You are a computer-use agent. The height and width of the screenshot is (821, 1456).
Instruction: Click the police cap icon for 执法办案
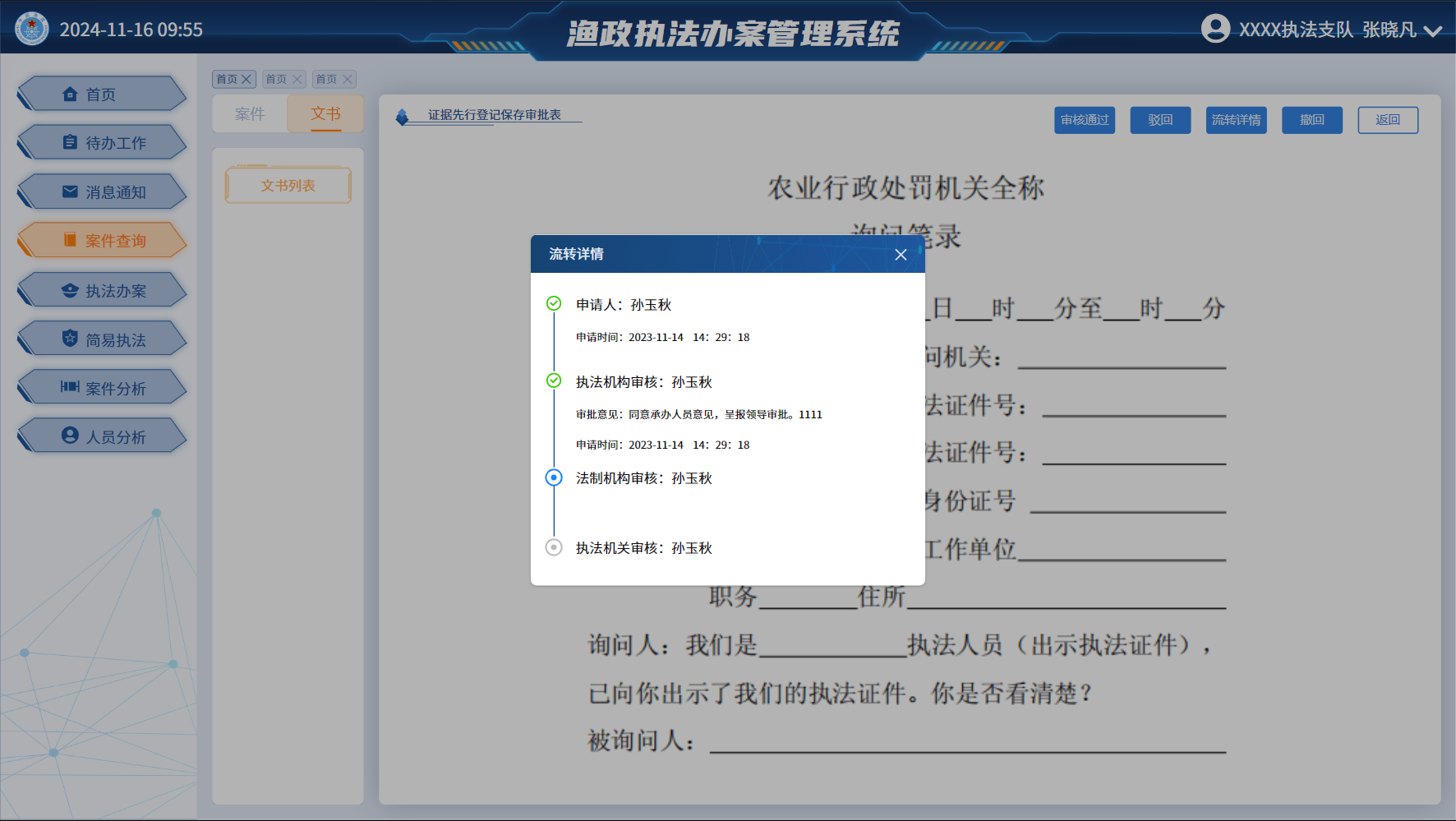tap(71, 291)
